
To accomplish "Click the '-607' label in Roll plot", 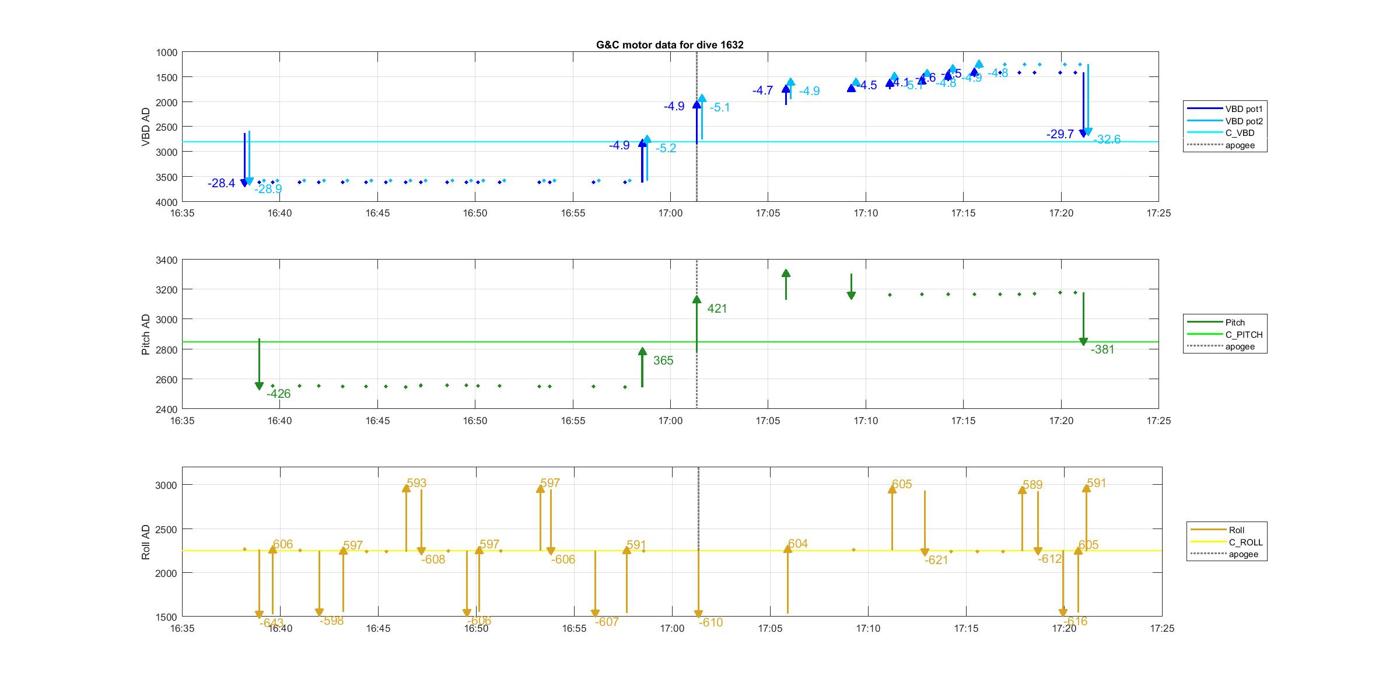I will pos(607,622).
